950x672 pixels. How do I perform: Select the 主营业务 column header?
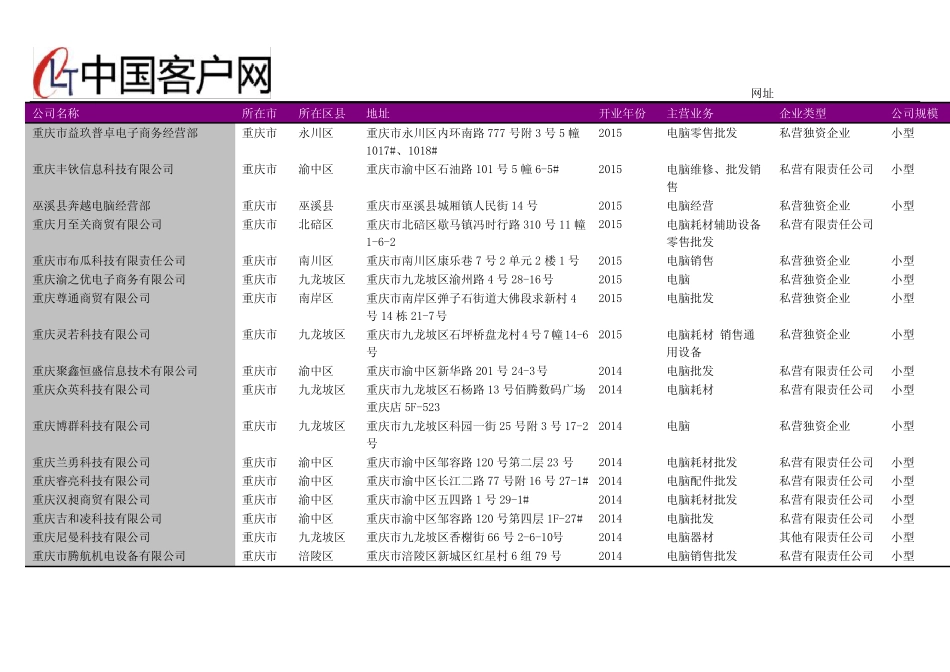pos(690,113)
